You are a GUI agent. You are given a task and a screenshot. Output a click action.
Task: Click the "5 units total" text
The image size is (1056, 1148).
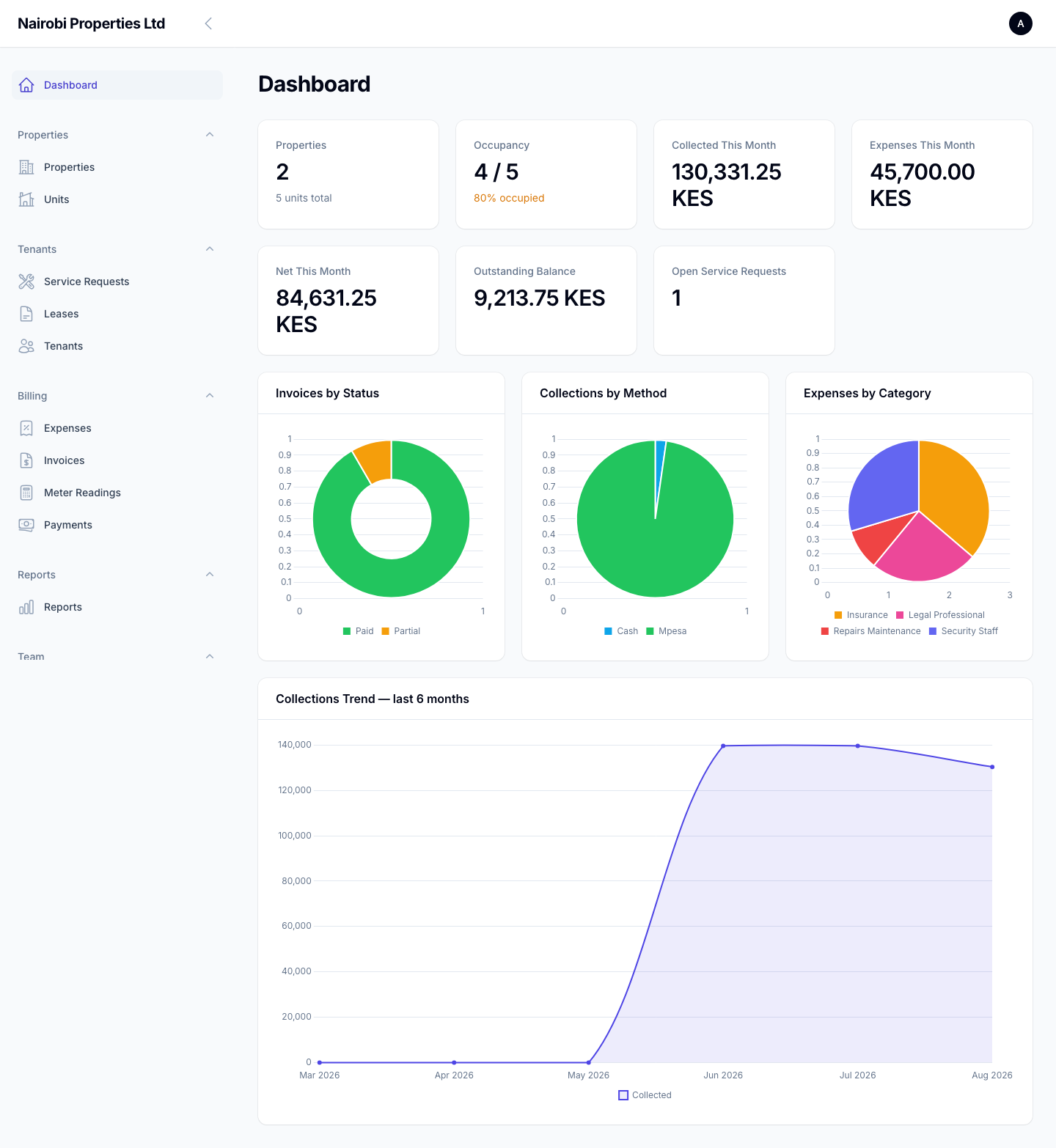304,198
